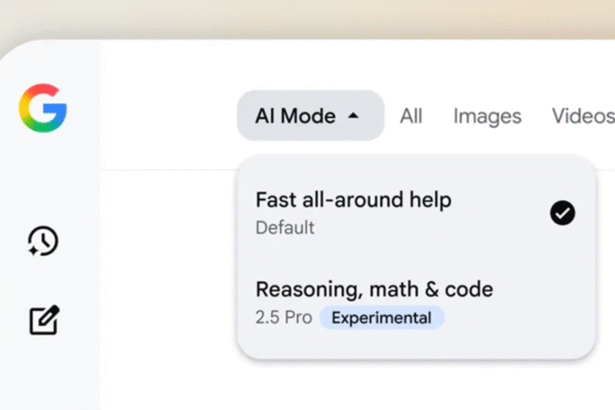Click the beige strip above the search page
615x410 pixels.
click(x=300, y=18)
